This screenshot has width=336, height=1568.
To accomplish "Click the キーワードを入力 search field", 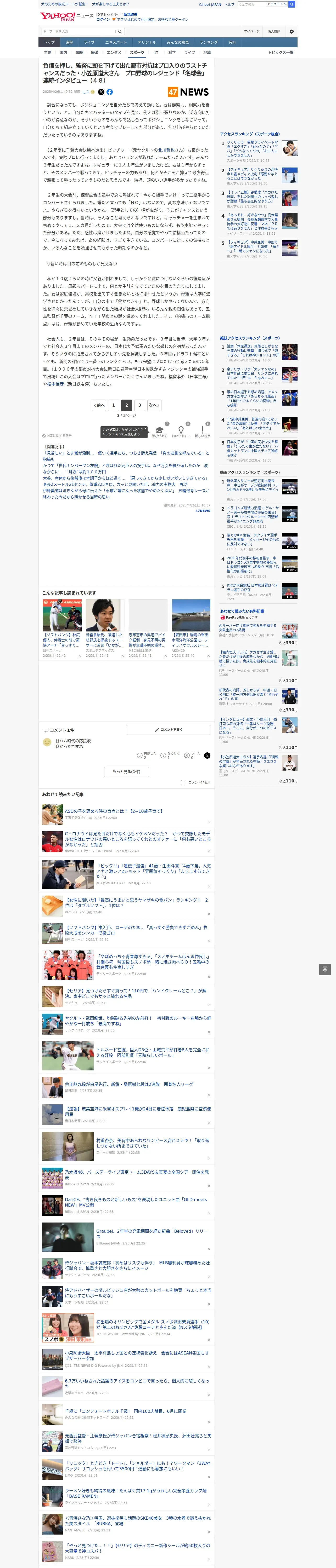I will point(79,31).
